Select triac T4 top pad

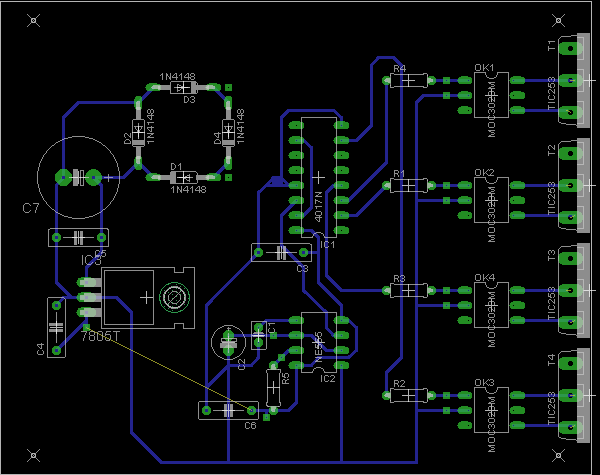(x=571, y=363)
